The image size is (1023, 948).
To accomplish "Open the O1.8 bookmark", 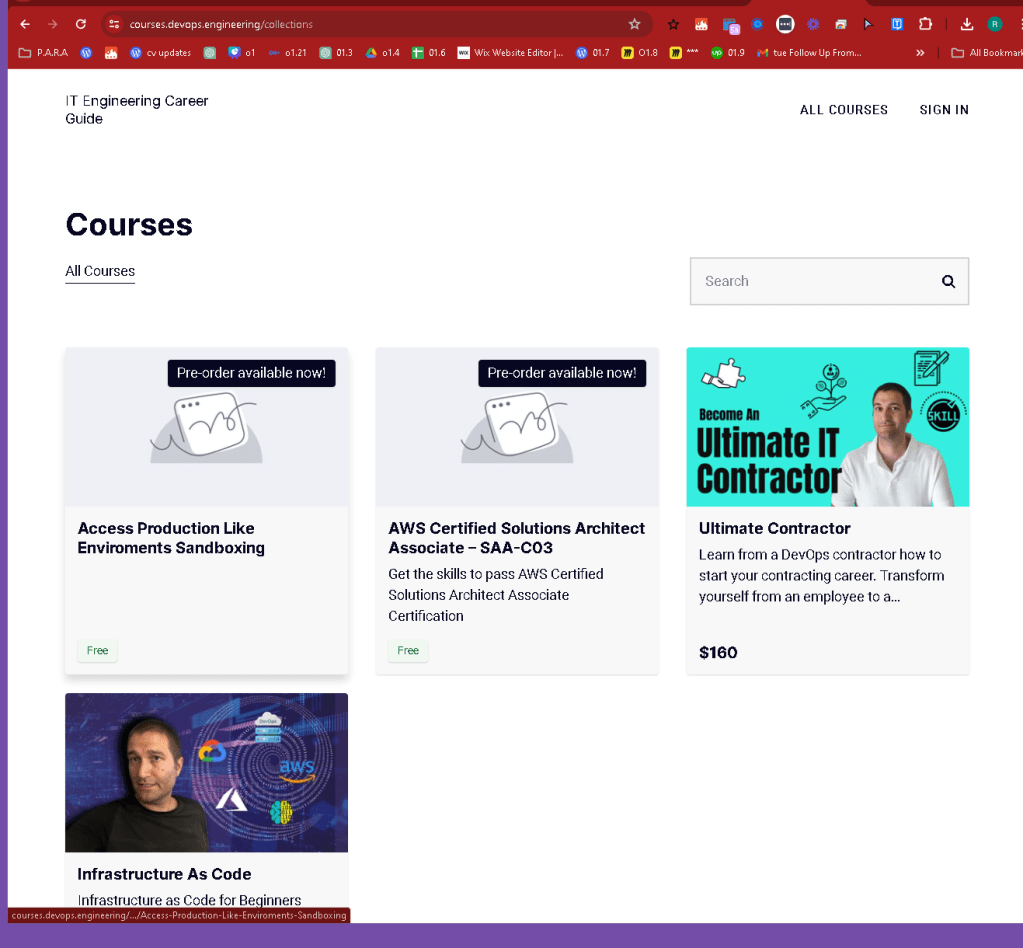I will coord(639,53).
